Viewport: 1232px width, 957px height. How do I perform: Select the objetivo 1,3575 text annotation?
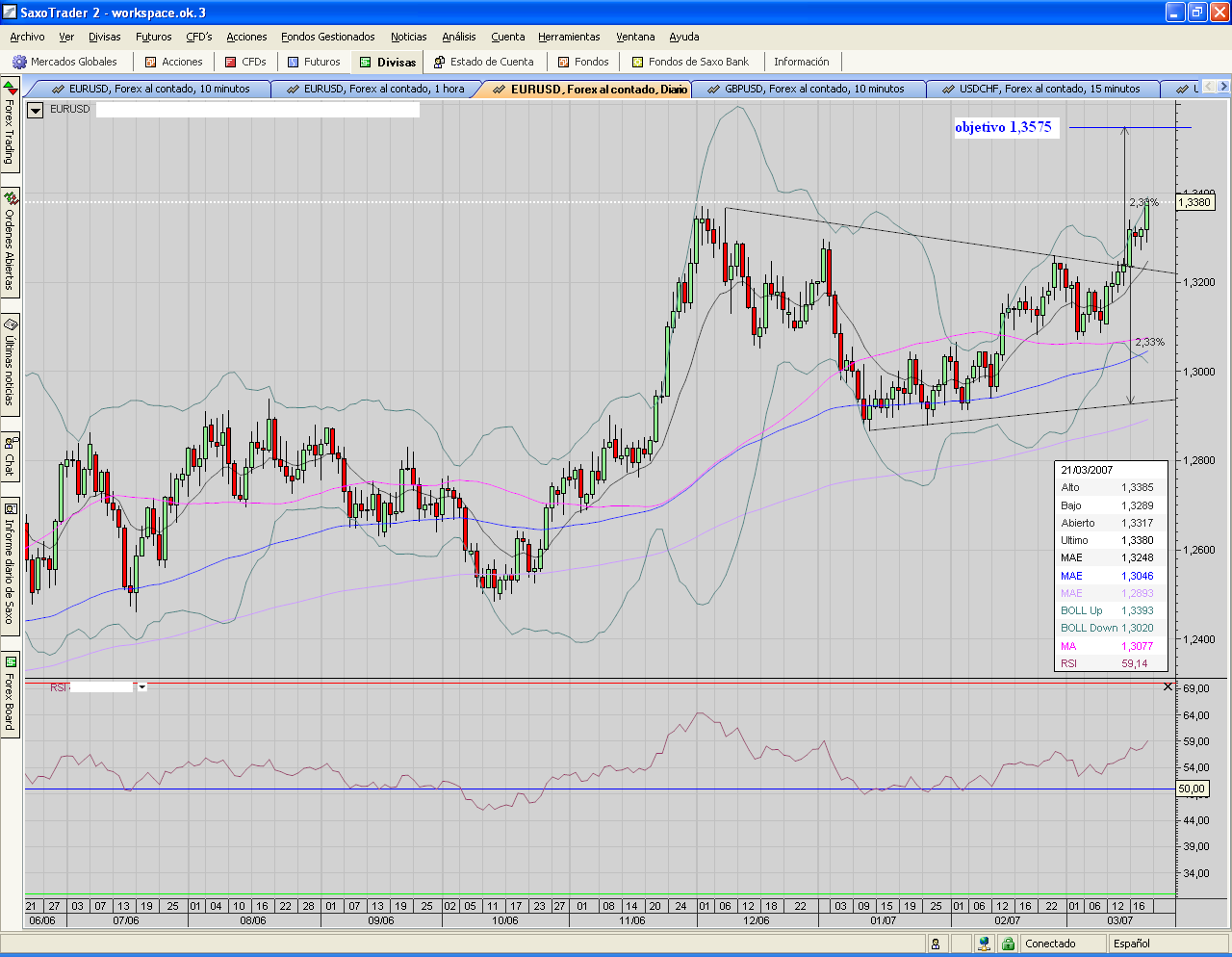1004,127
